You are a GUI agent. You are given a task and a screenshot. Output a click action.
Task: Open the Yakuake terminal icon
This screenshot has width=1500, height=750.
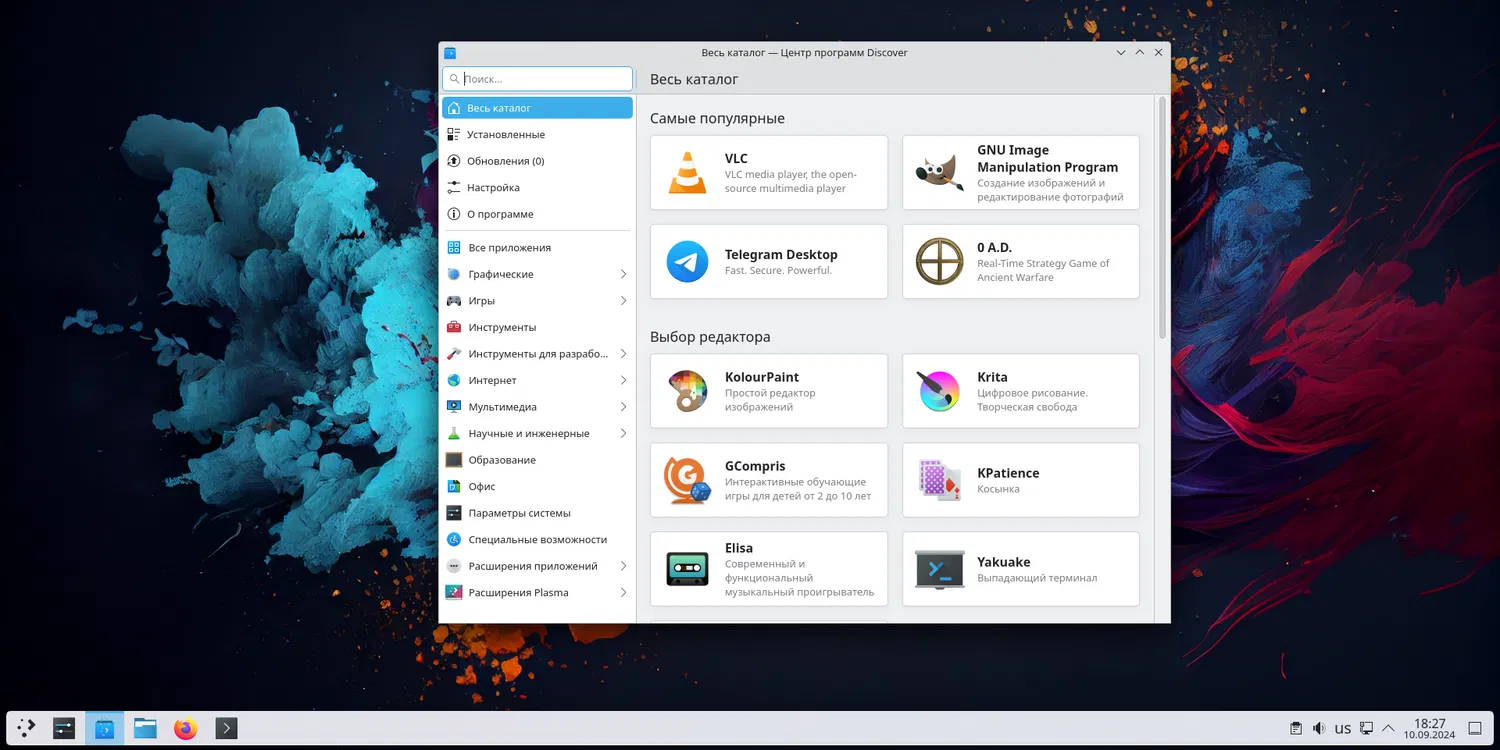(940, 569)
